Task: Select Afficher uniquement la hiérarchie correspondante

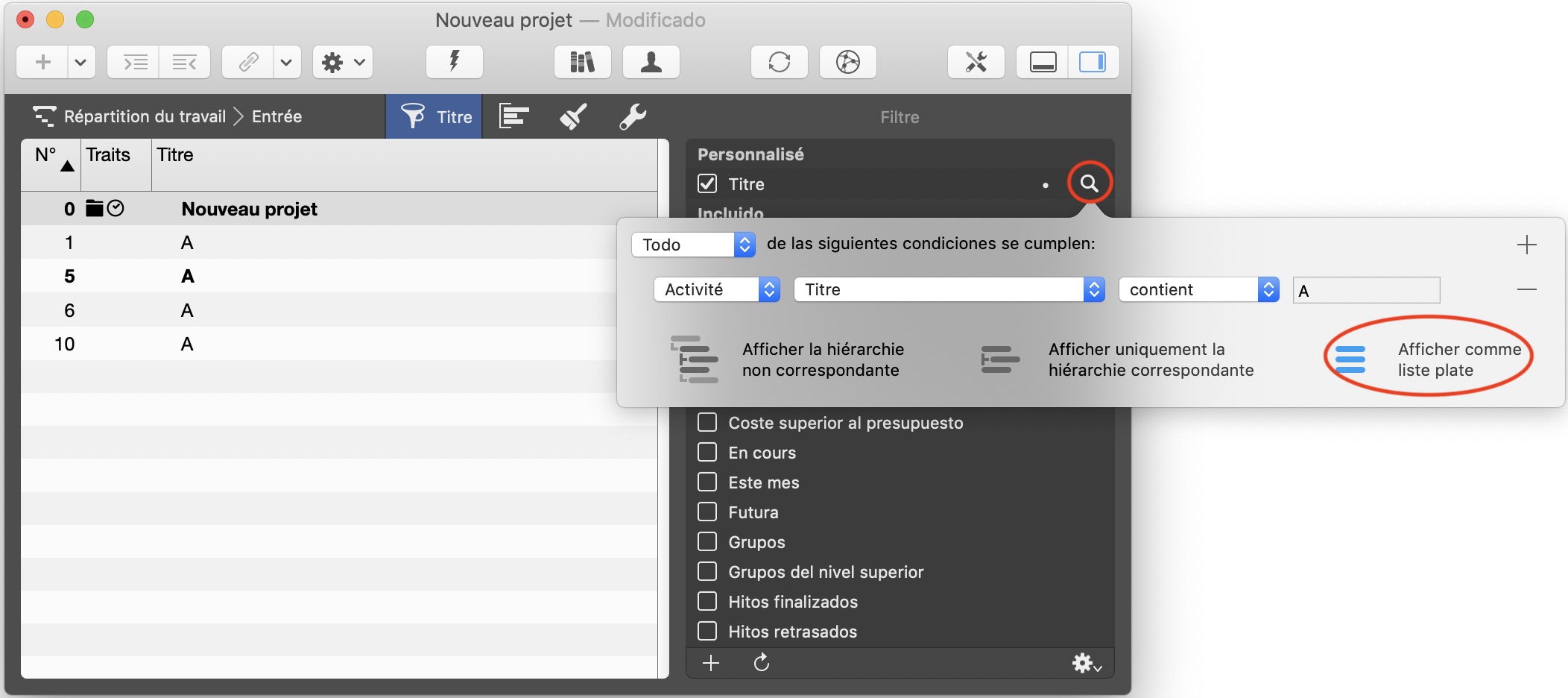Action: click(x=1118, y=359)
